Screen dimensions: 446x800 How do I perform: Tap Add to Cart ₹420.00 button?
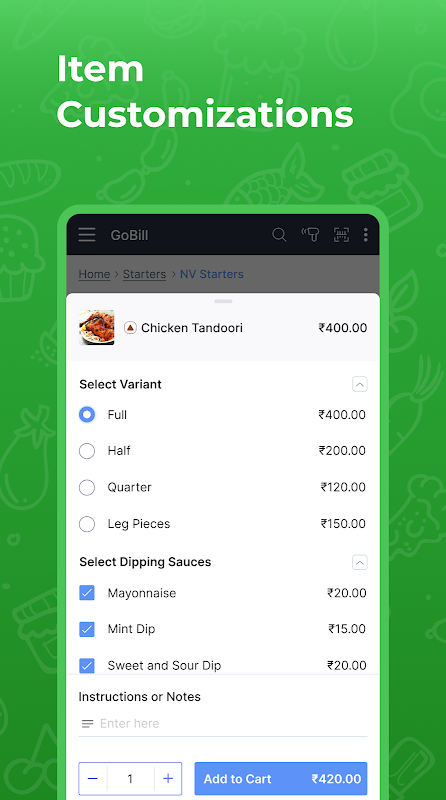point(281,779)
